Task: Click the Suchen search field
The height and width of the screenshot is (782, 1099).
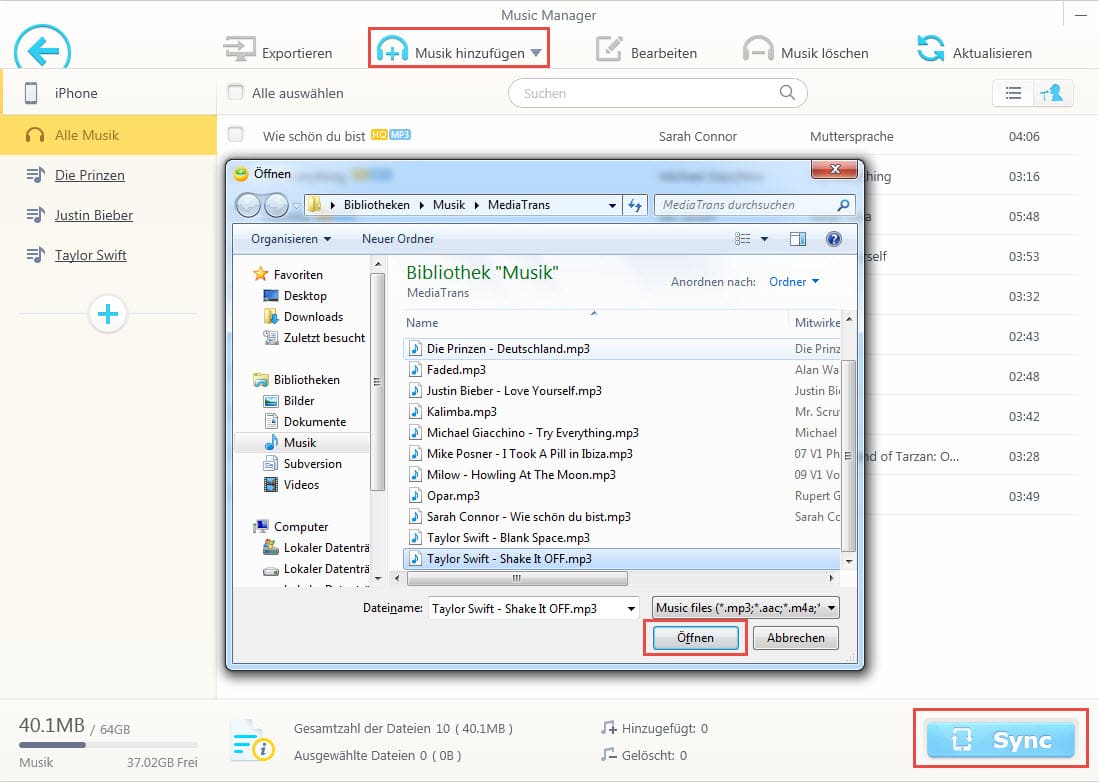Action: coord(657,92)
